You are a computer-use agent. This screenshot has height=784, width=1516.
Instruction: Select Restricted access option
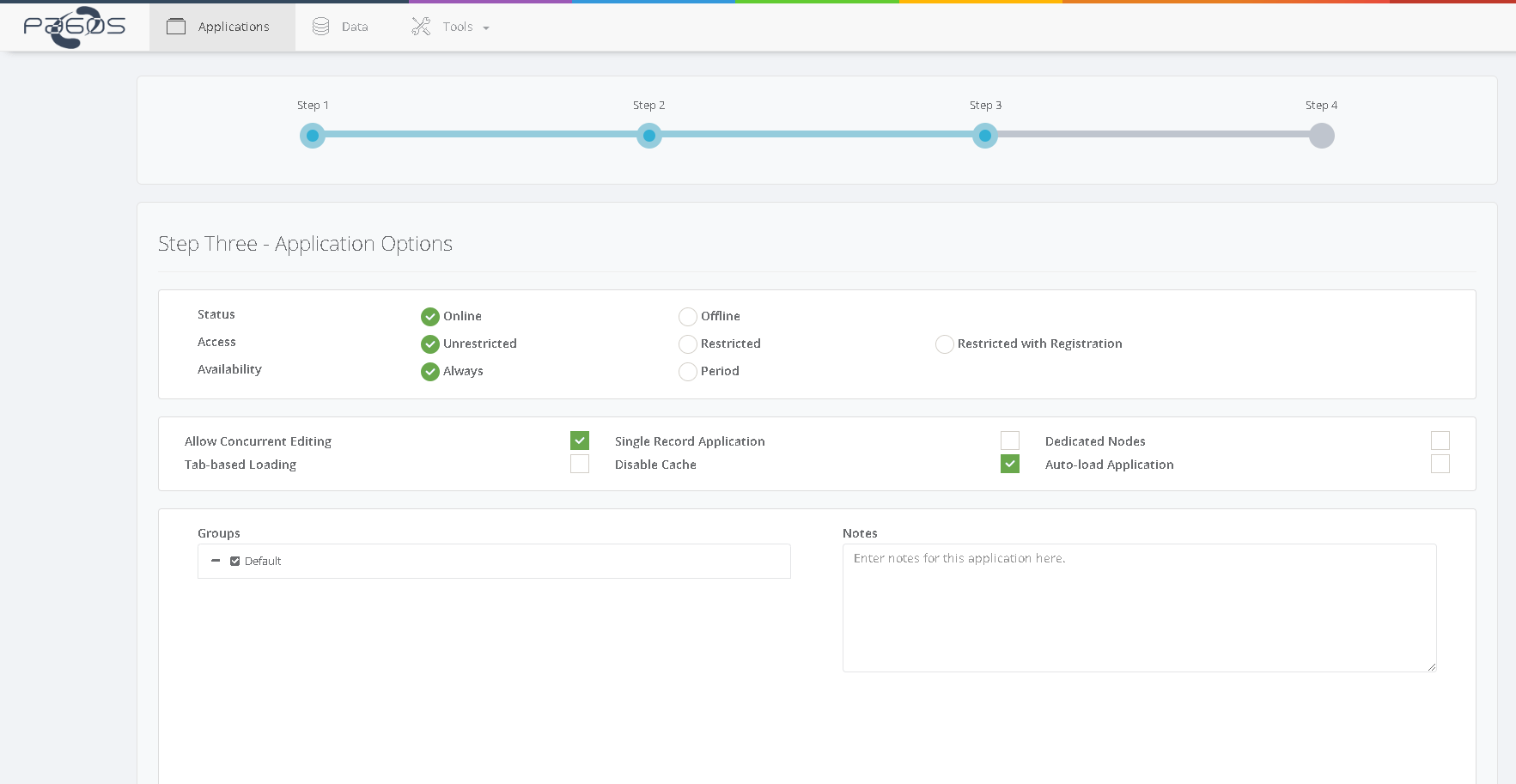pyautogui.click(x=688, y=344)
